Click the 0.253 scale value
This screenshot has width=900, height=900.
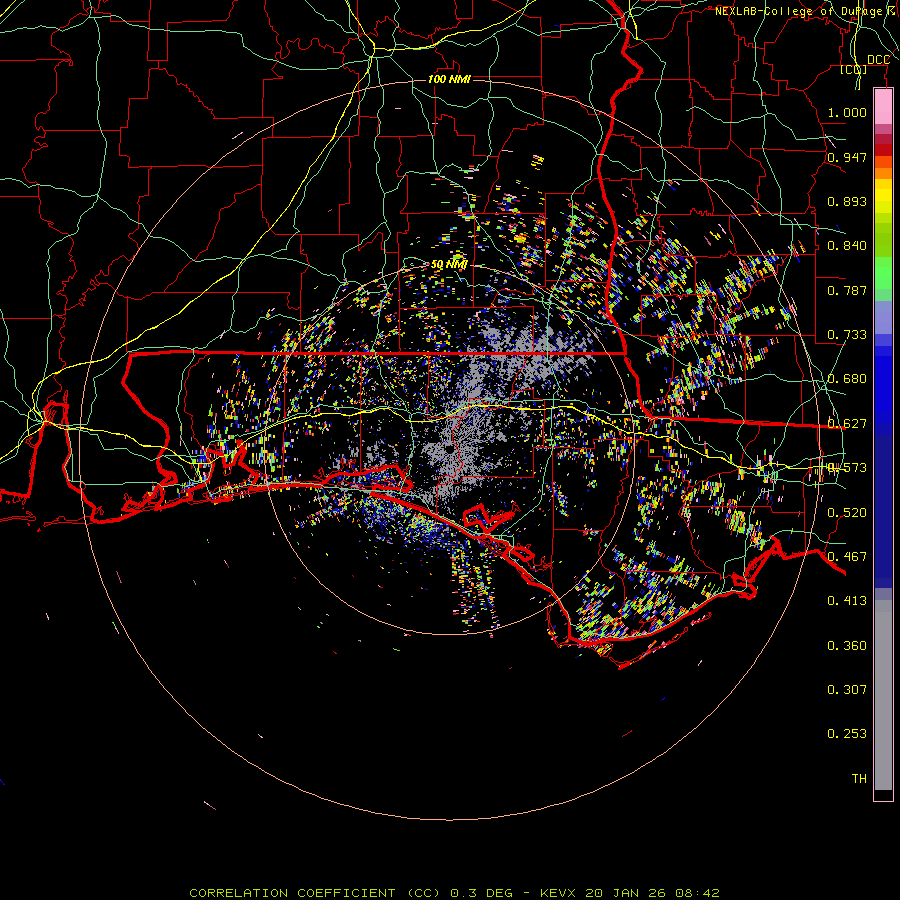coord(847,734)
